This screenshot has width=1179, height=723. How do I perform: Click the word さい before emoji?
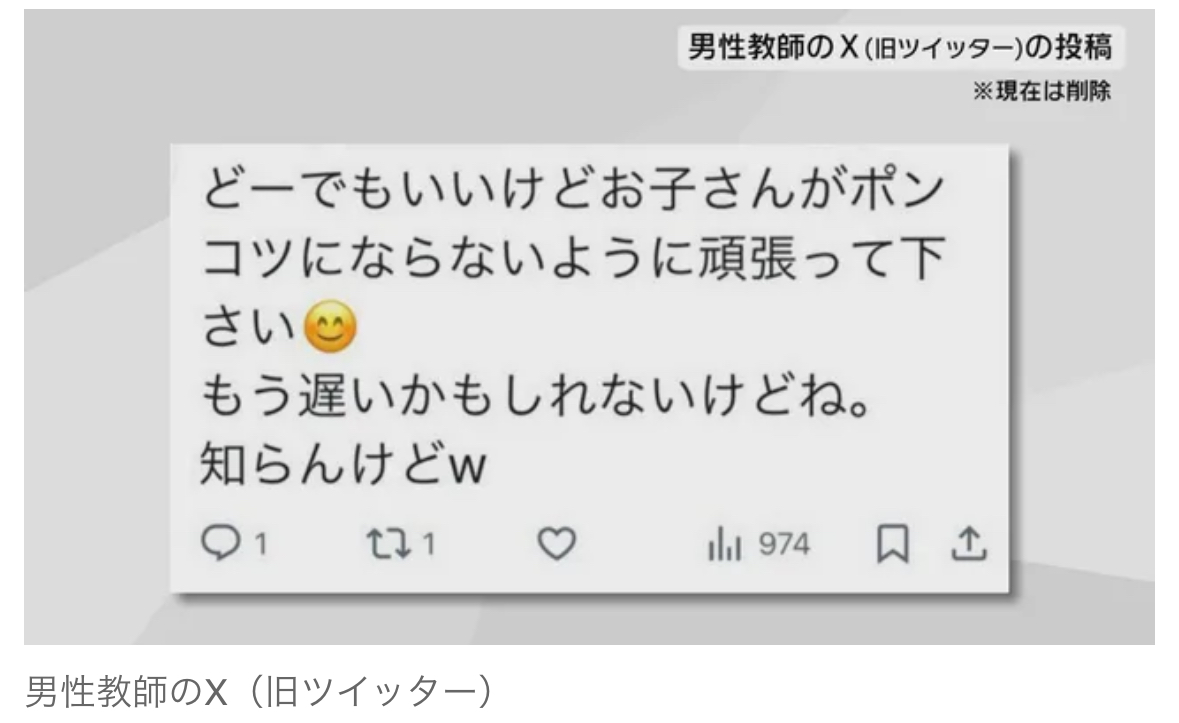pos(248,328)
